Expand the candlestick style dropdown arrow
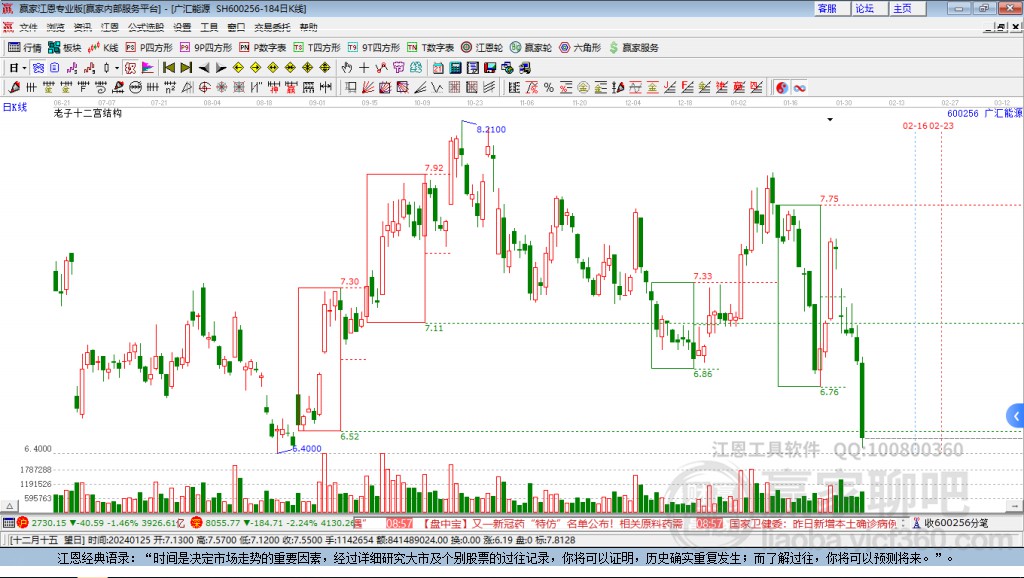The image size is (1024, 578). click(117, 68)
